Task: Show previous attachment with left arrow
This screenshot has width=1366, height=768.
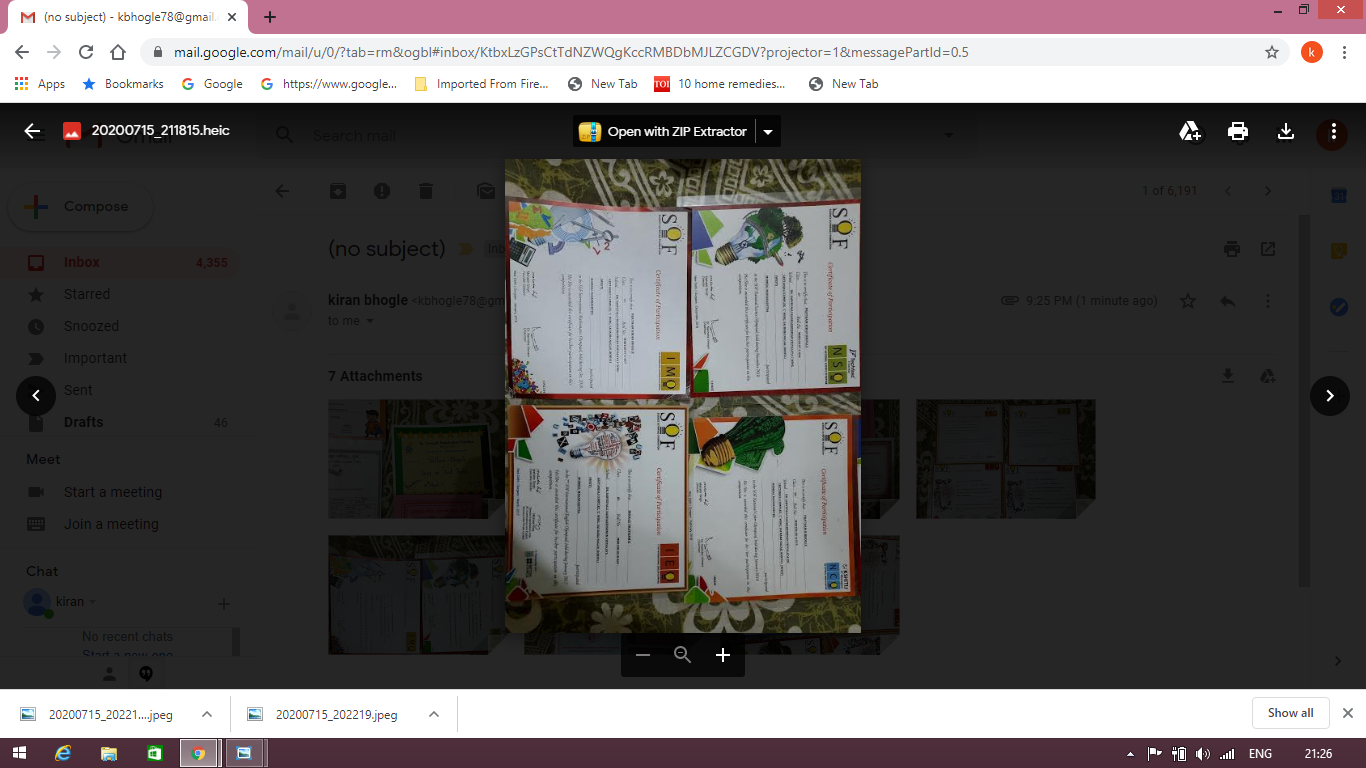Action: coord(36,396)
